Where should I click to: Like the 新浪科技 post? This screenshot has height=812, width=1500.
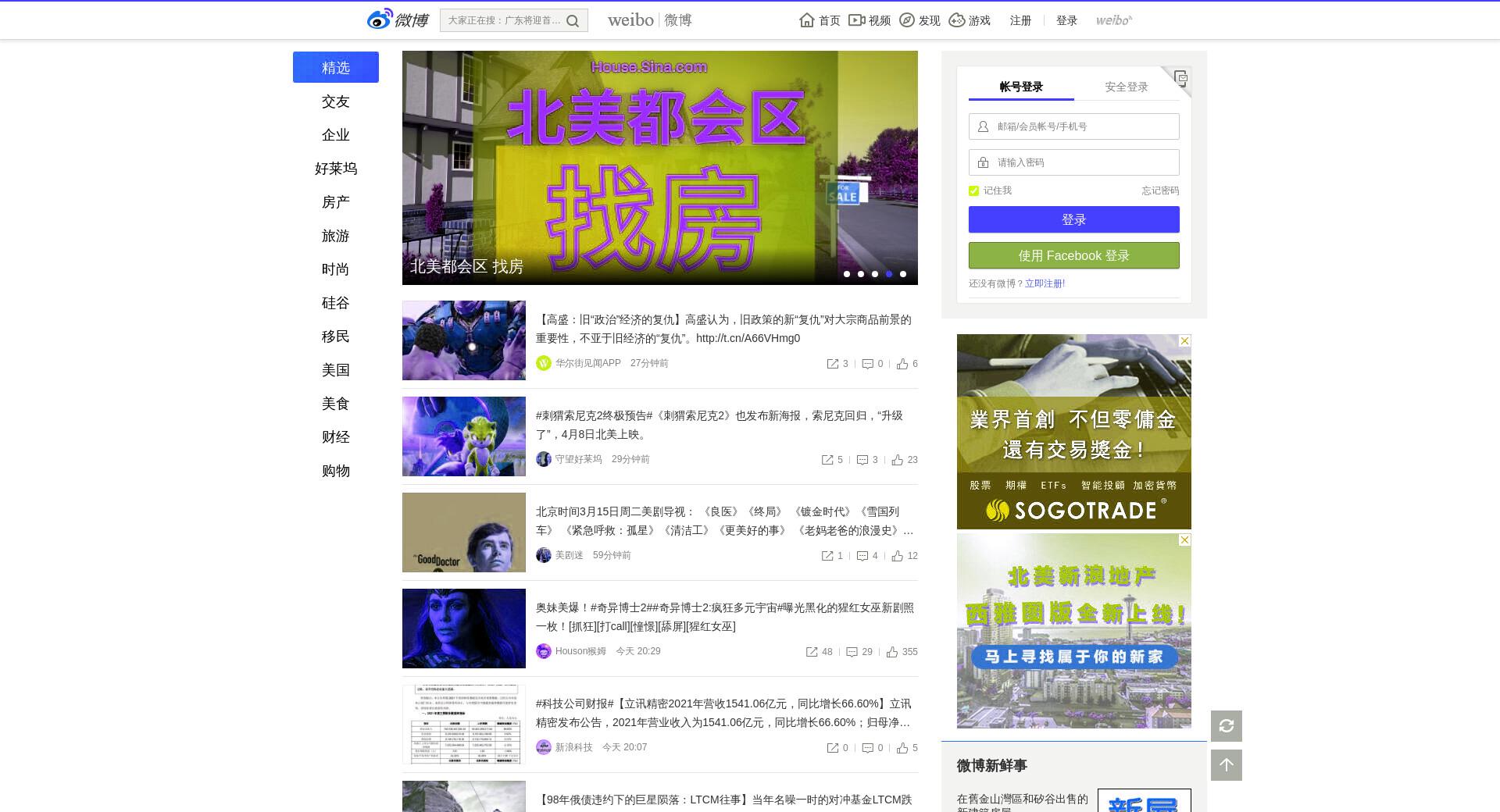[902, 748]
